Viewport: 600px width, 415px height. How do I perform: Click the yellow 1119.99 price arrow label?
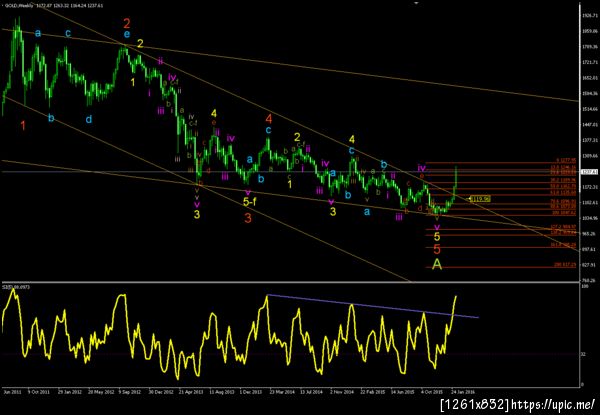point(480,199)
